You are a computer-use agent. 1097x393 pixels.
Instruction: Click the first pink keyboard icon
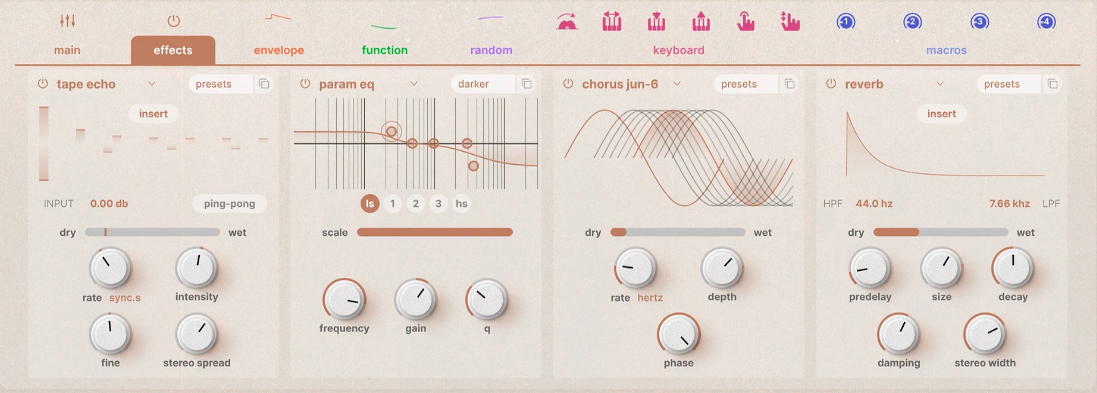coord(567,22)
